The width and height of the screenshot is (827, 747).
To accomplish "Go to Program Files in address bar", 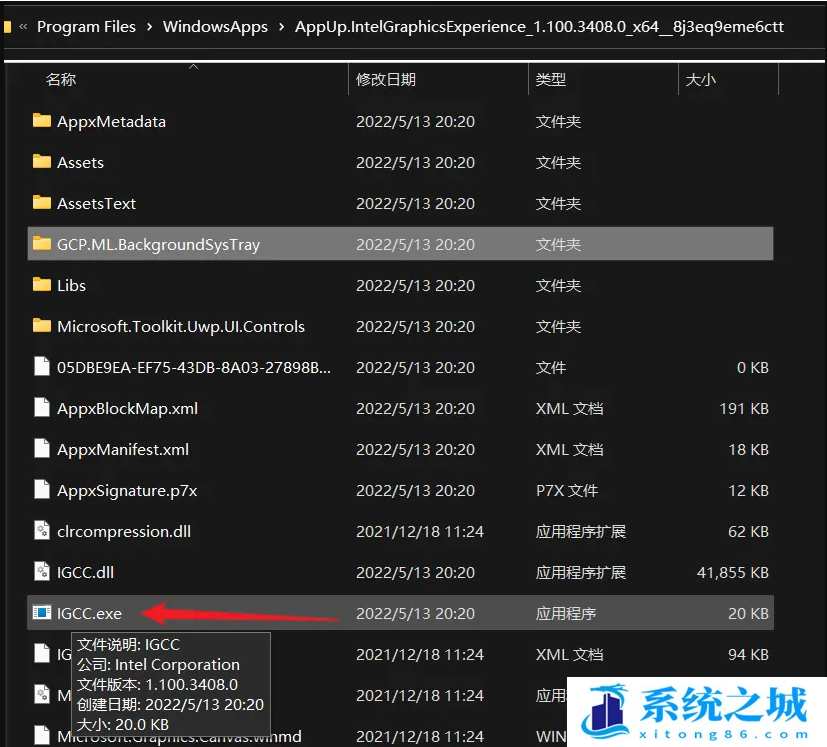I will point(86,27).
